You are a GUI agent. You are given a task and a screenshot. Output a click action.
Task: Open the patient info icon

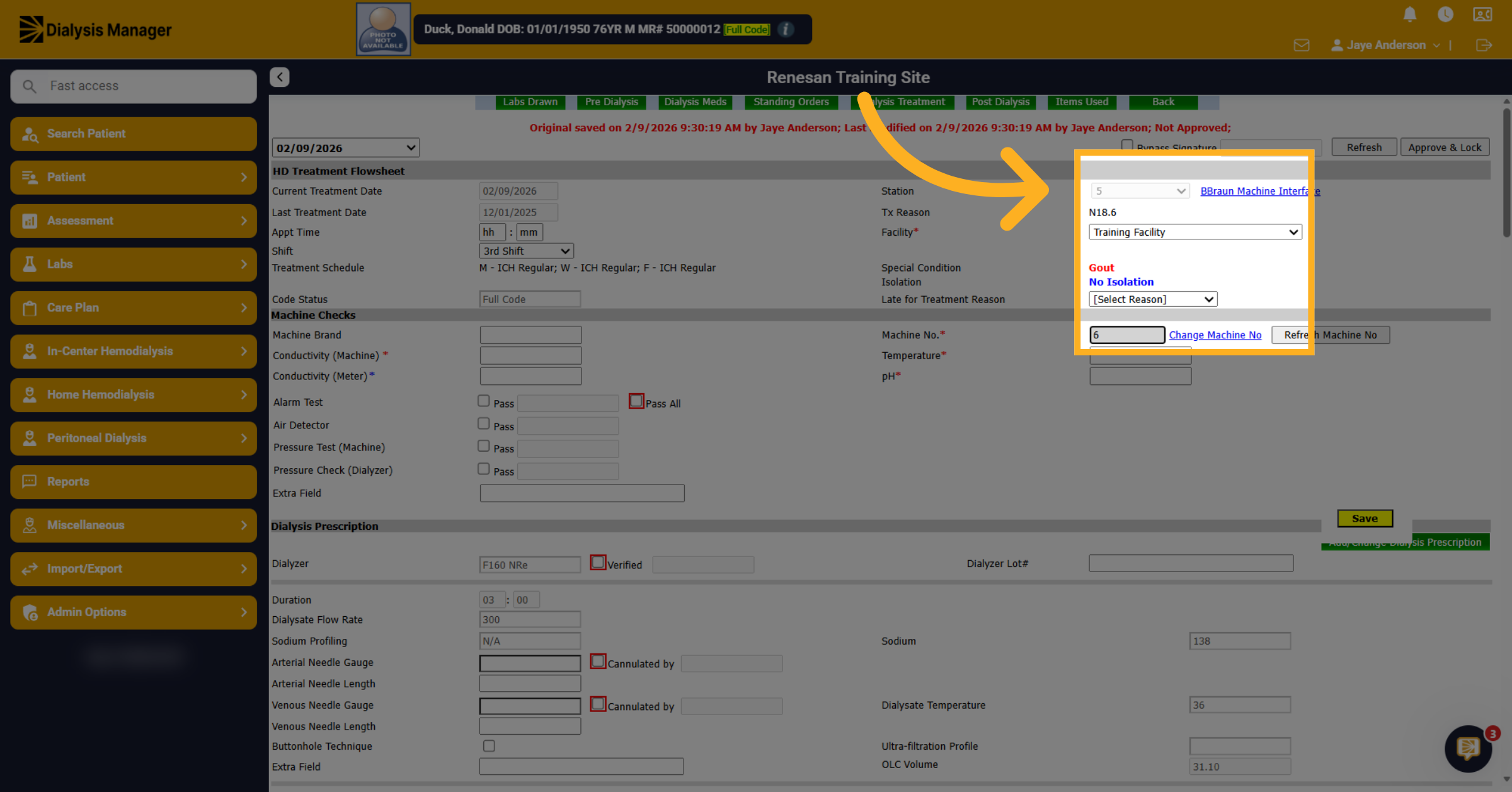point(786,29)
